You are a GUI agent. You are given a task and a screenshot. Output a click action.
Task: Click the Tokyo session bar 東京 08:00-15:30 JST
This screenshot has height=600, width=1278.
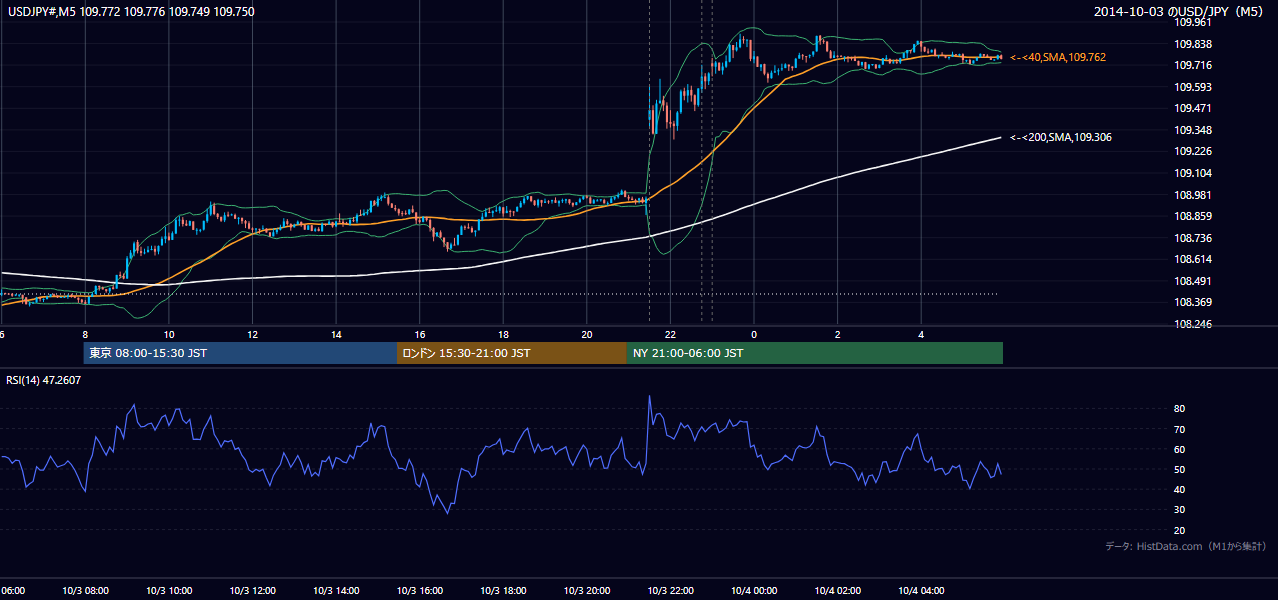click(240, 353)
